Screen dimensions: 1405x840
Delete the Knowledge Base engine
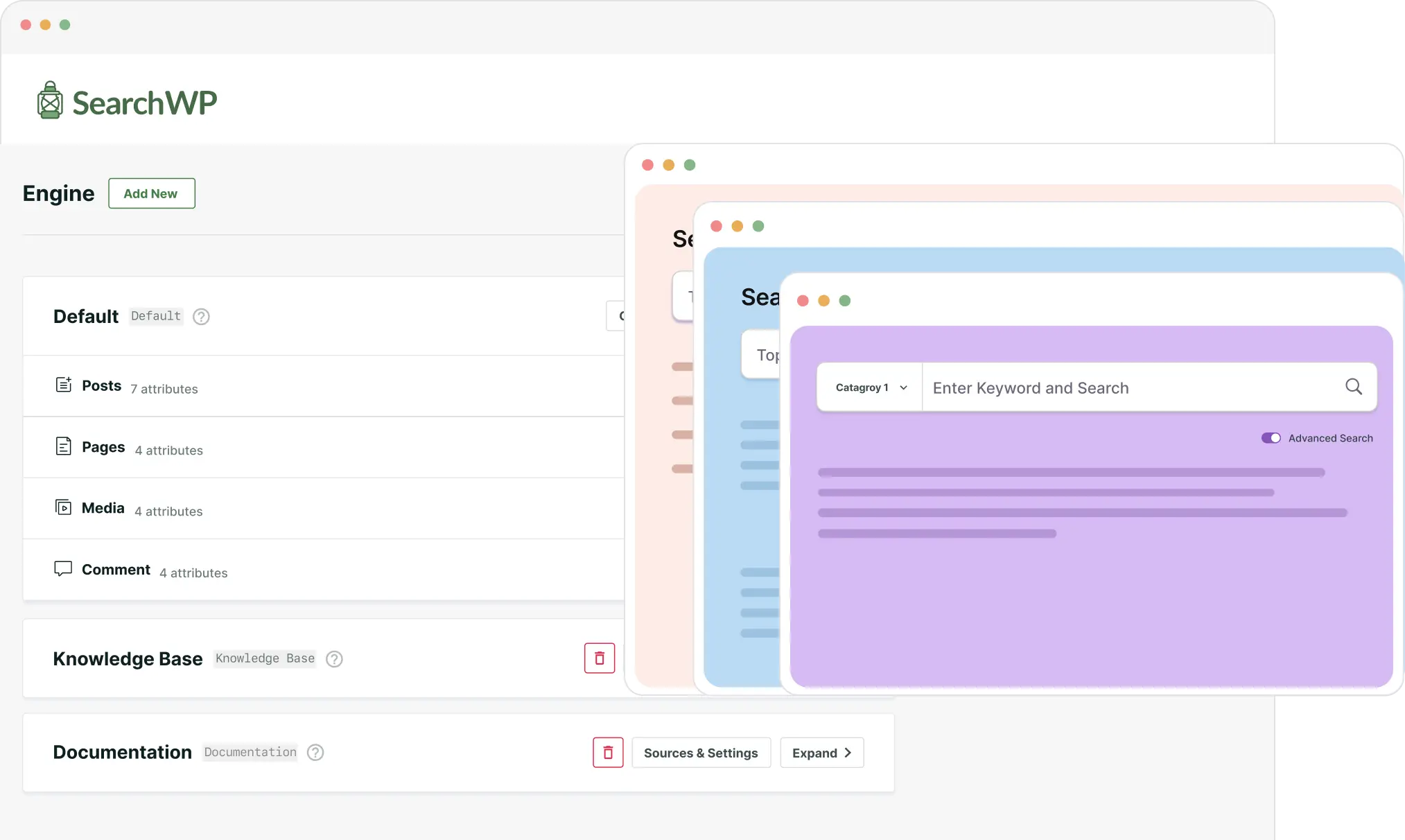599,658
